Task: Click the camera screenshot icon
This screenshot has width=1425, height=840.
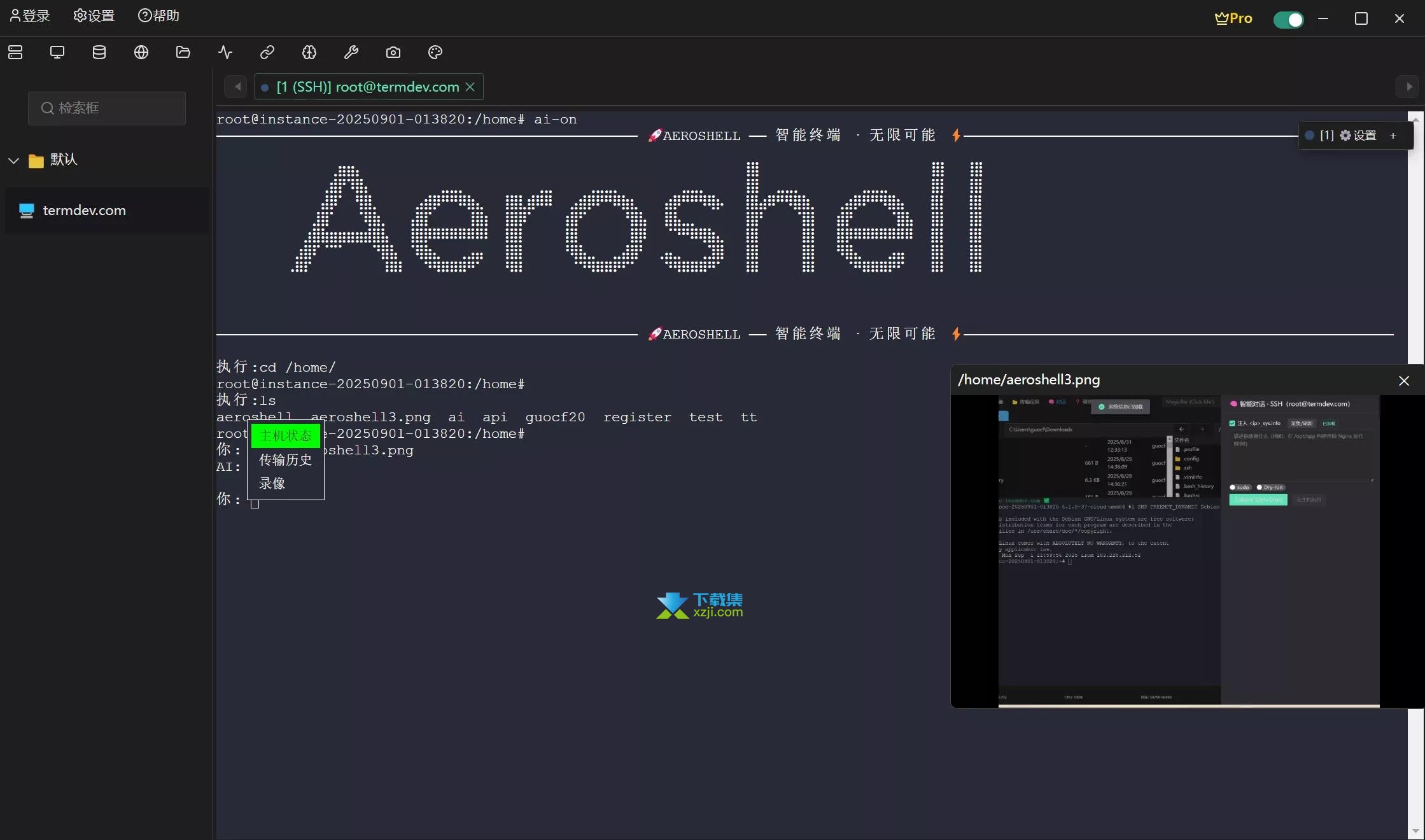Action: [393, 52]
